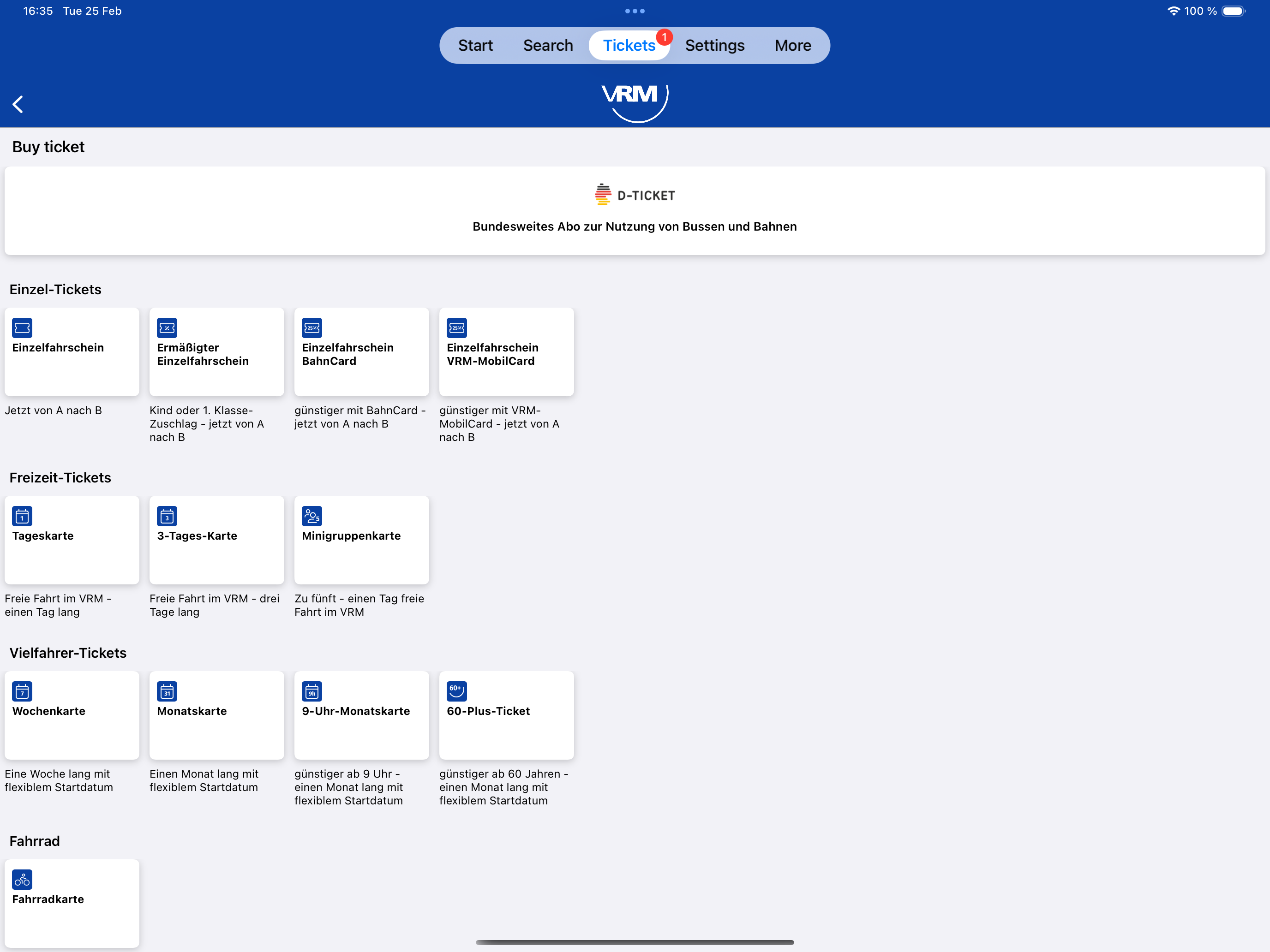1270x952 pixels.
Task: Open the More tab
Action: pos(792,45)
